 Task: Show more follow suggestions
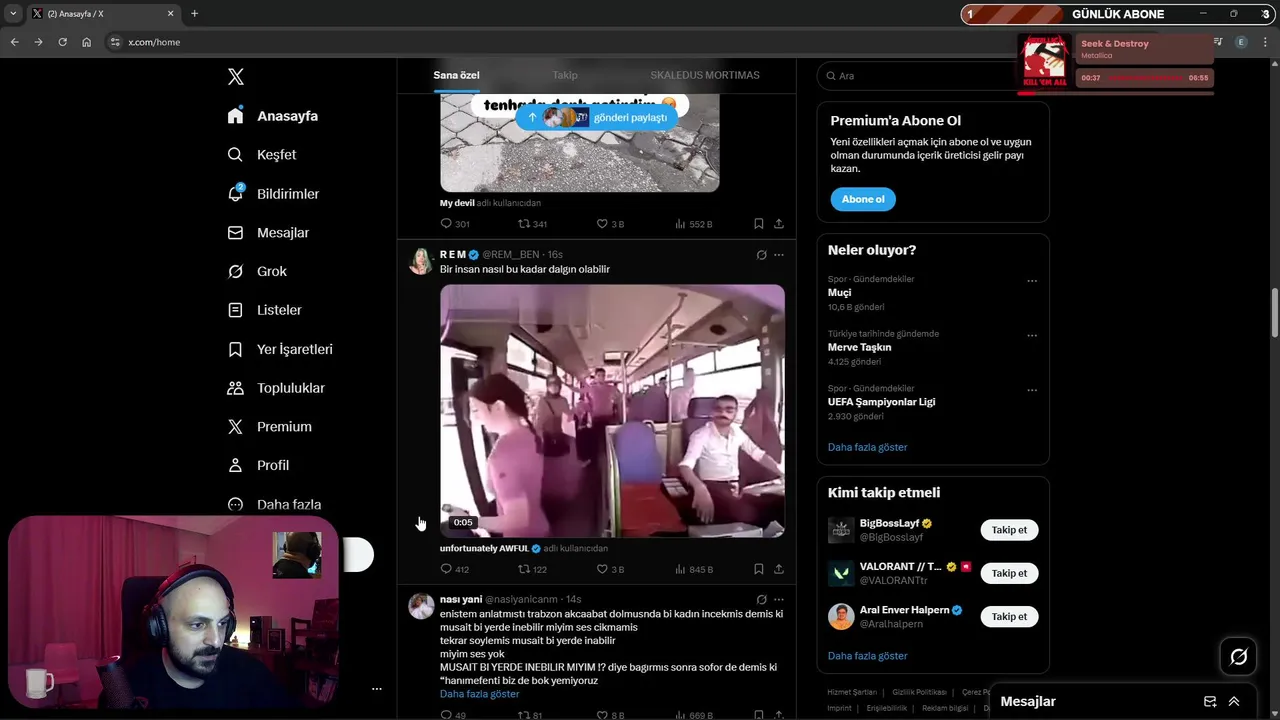tap(867, 656)
